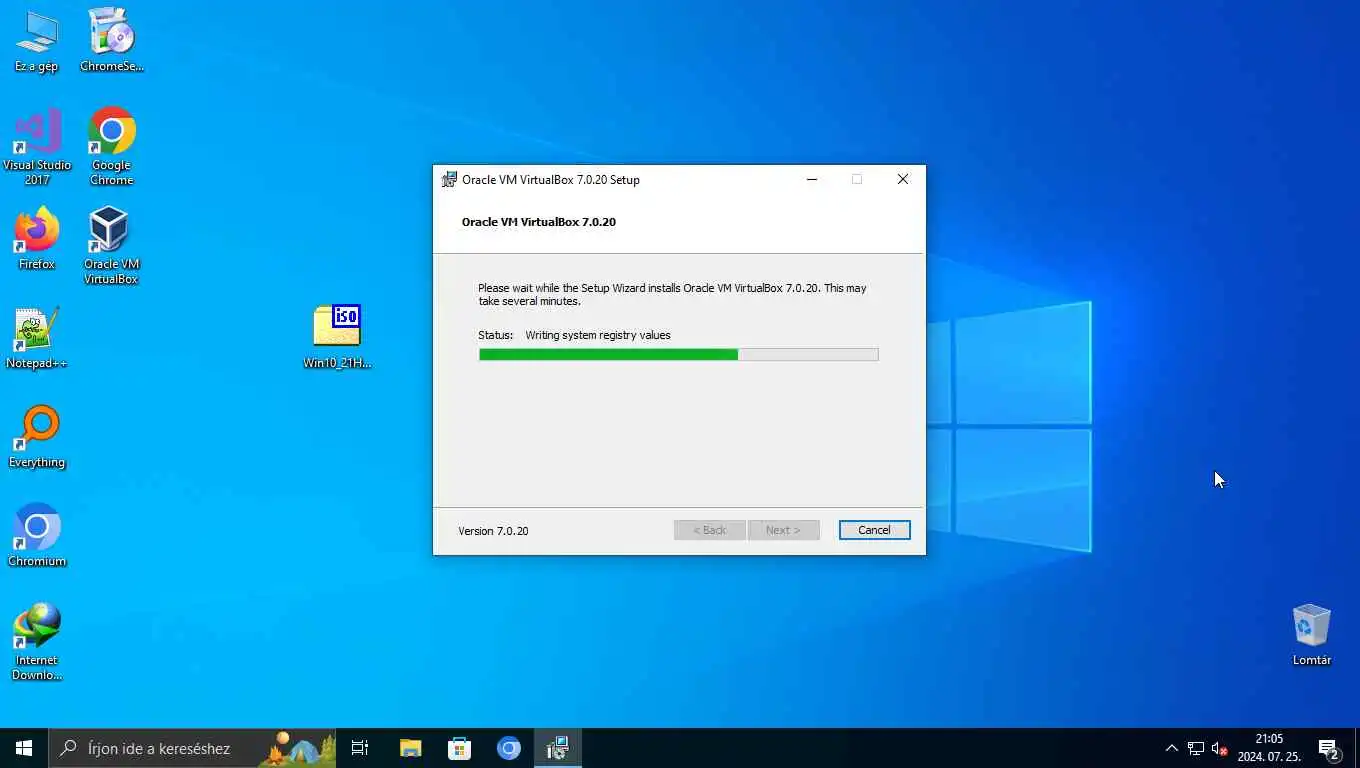This screenshot has height=768, width=1360.
Task: Click VirtualBox Setup title bar icon
Action: pos(450,180)
